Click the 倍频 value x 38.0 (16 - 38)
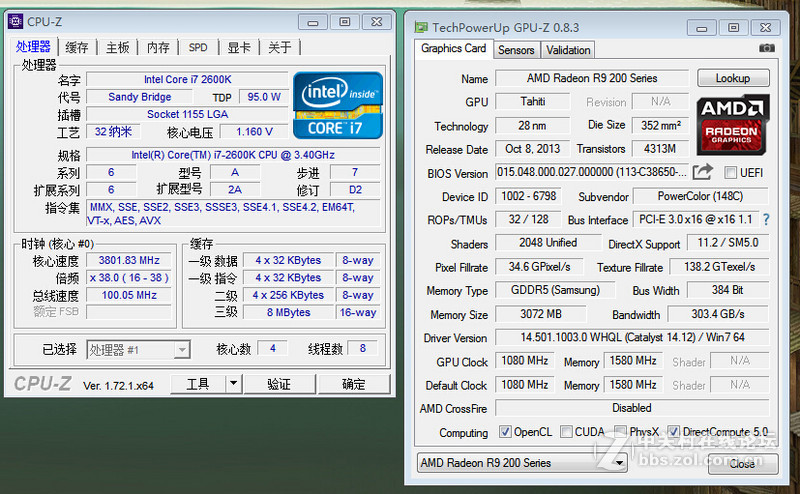Viewport: 800px width, 494px height. (x=129, y=278)
